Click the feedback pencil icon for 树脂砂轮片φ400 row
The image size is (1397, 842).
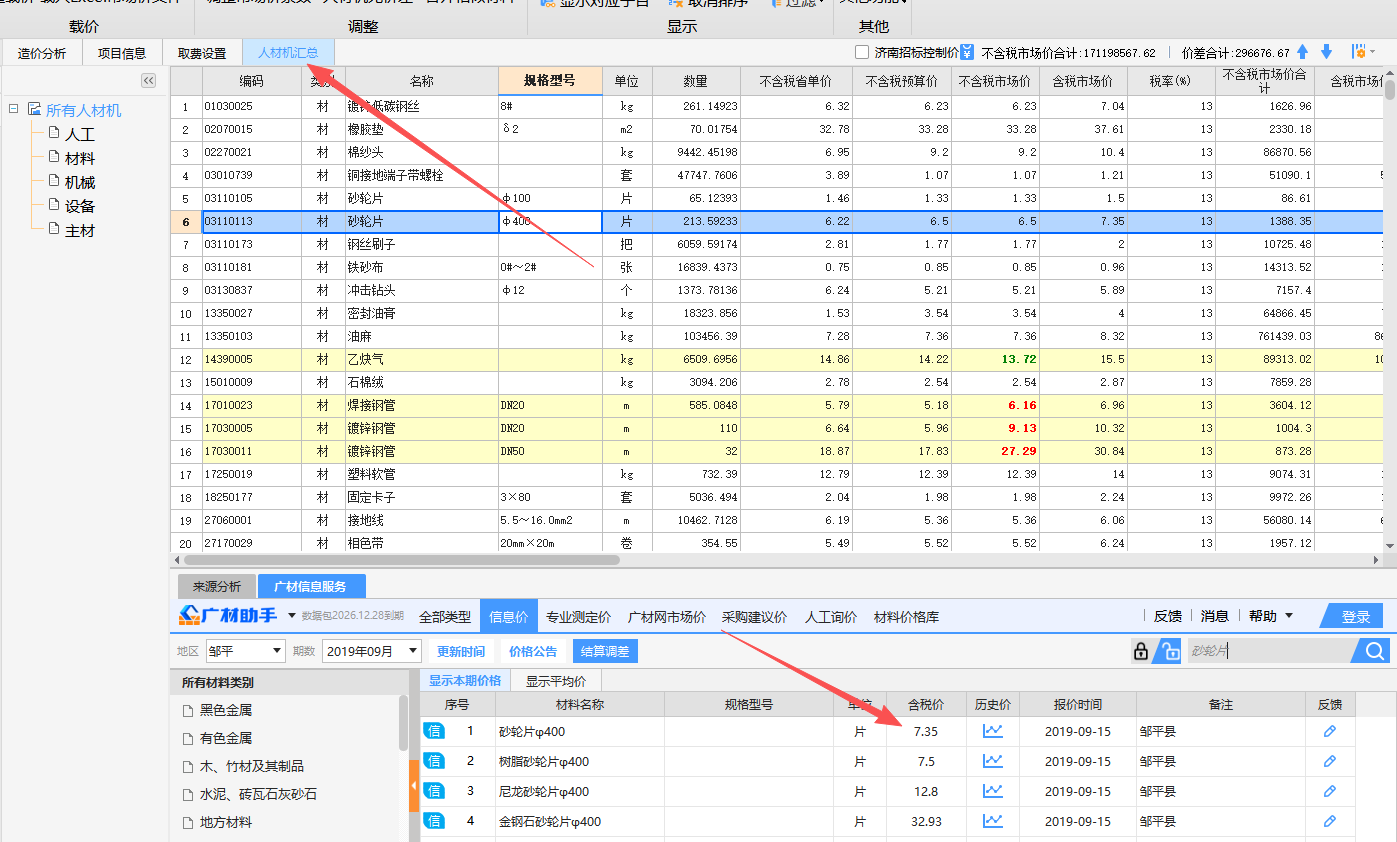[1329, 761]
